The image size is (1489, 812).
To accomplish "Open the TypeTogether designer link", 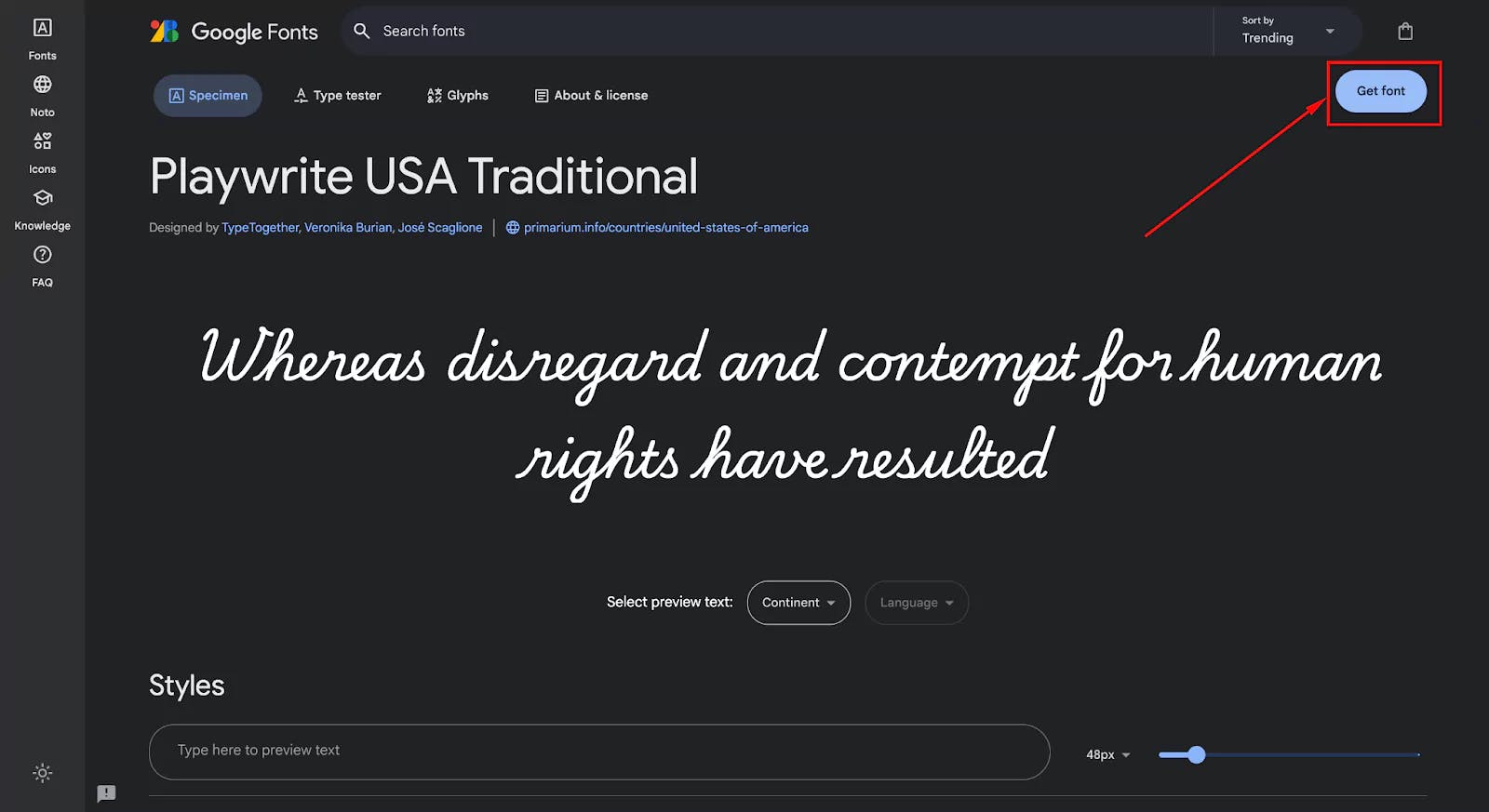I will pos(260,227).
